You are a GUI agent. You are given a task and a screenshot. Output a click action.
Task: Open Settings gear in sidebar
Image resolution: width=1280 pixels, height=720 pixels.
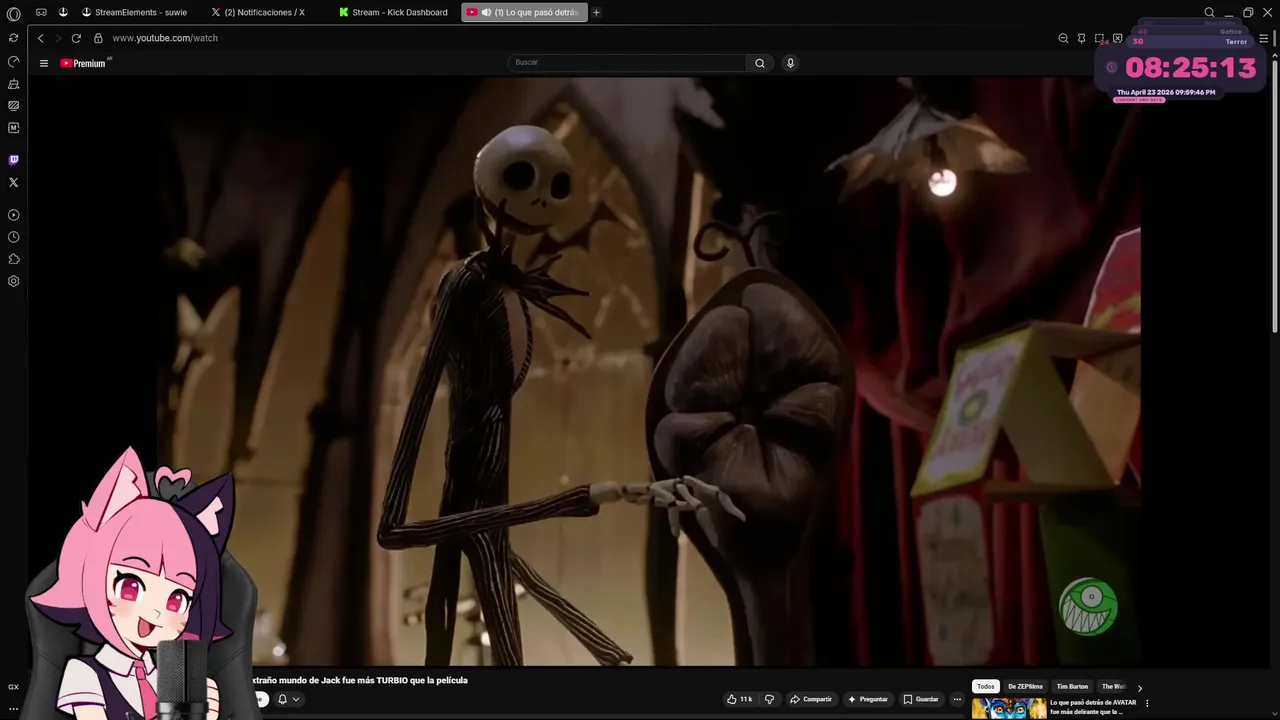coord(13,281)
